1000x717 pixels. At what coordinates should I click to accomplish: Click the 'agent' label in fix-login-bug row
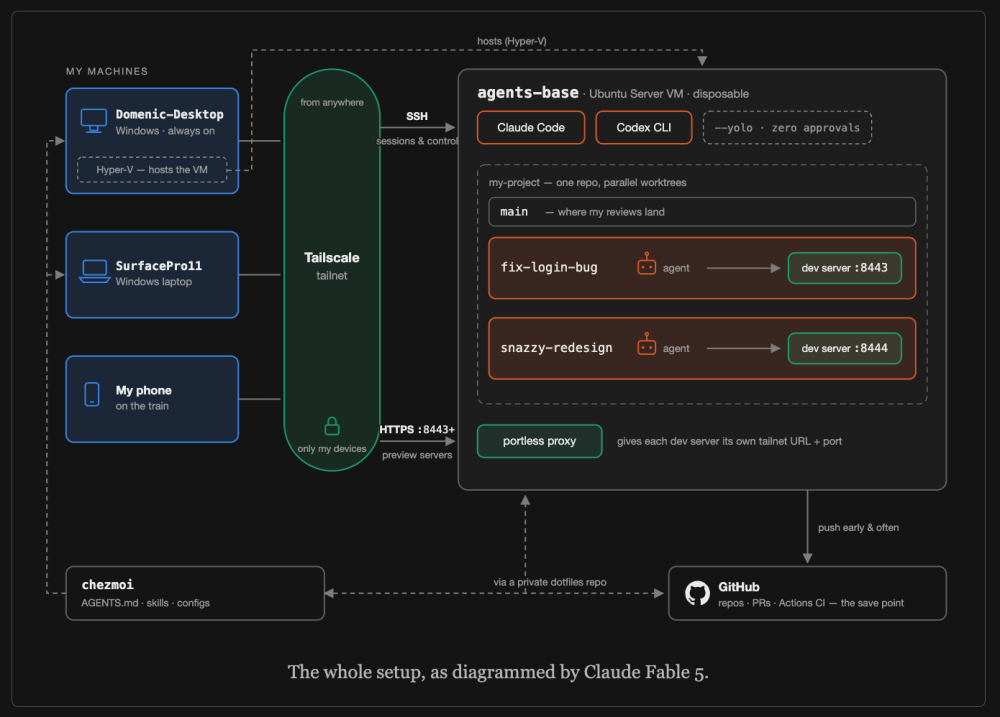(x=676, y=268)
